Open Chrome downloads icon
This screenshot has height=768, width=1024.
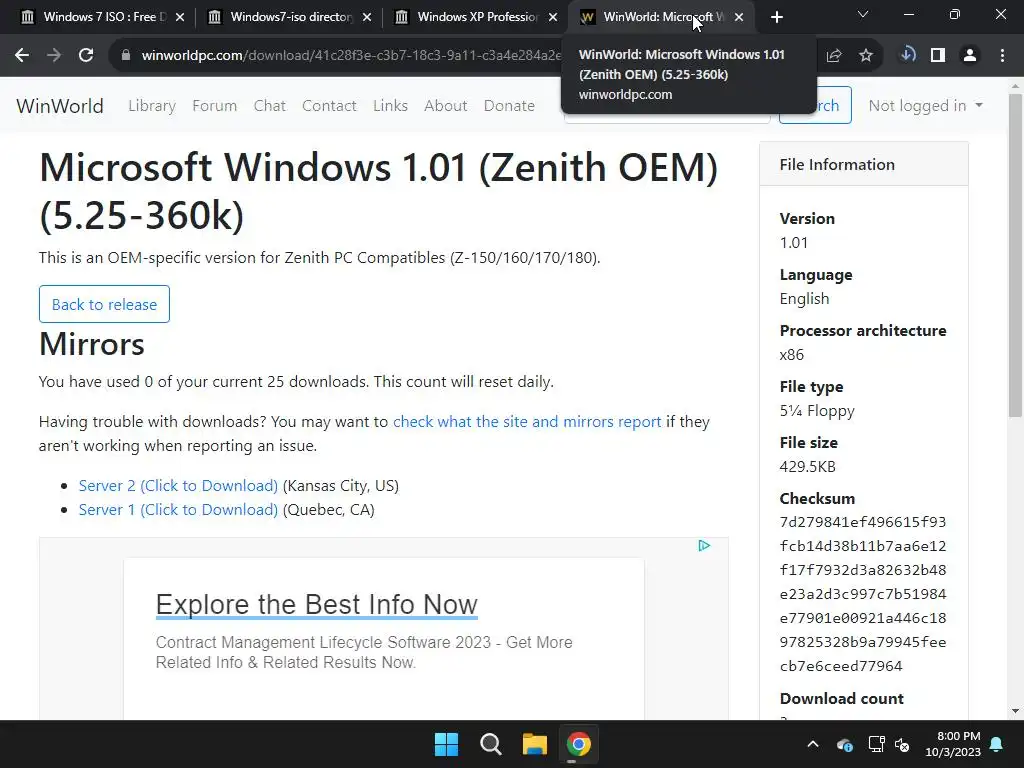[x=907, y=55]
